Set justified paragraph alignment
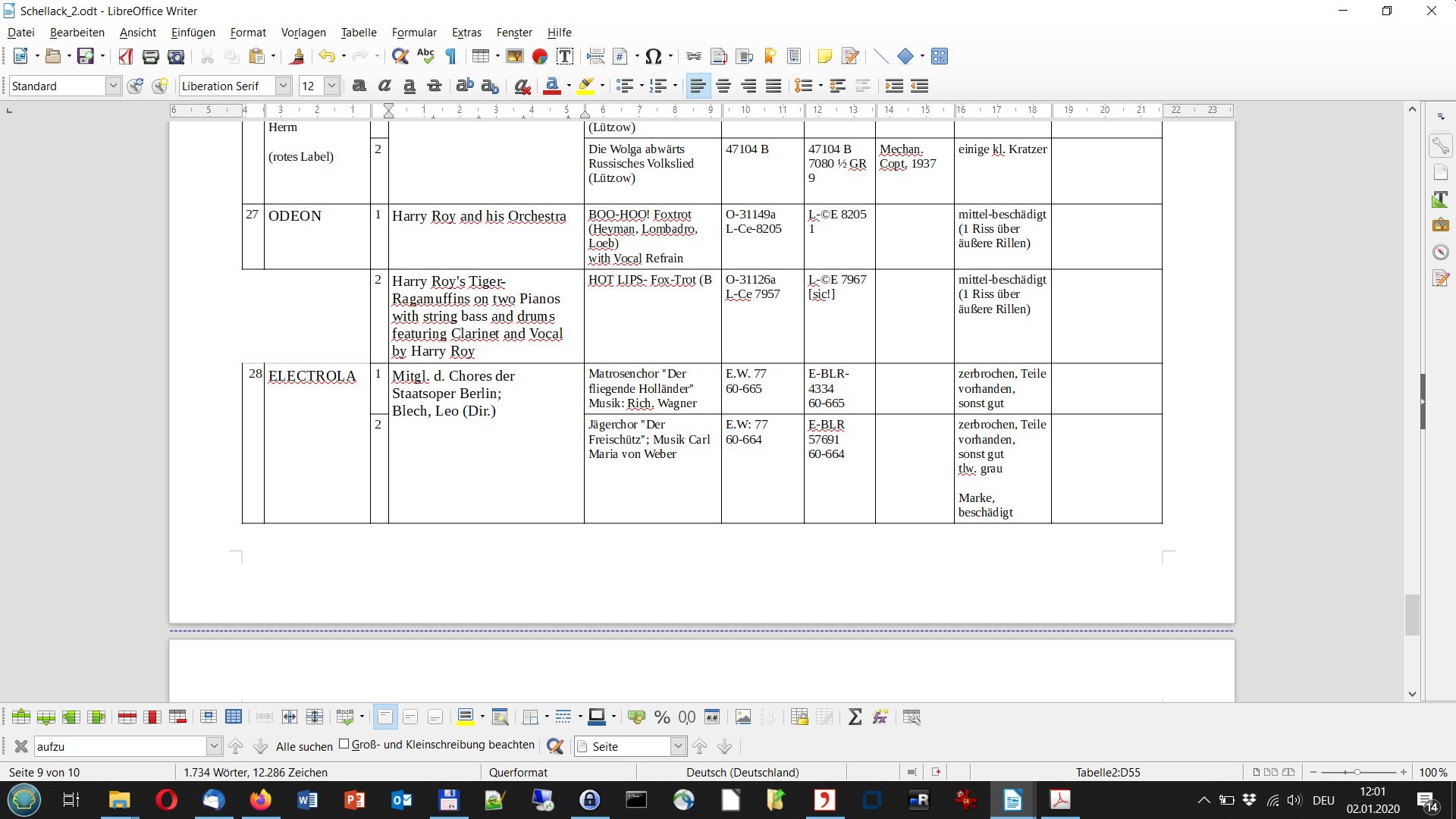The height and width of the screenshot is (819, 1456). click(x=773, y=86)
